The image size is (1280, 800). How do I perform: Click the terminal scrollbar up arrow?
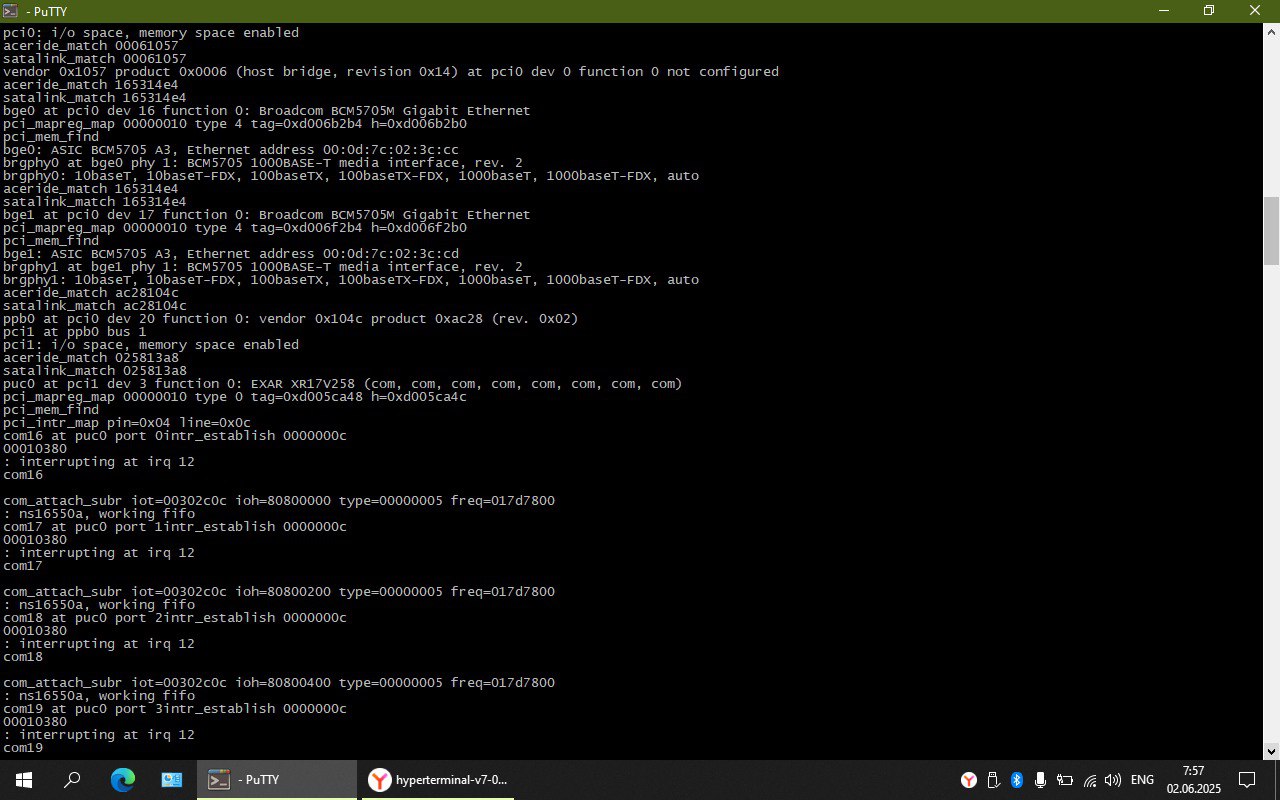point(1271,31)
